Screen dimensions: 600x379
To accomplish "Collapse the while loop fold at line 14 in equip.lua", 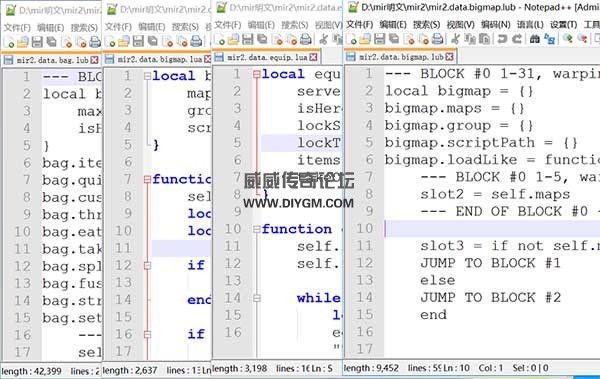I will (x=256, y=298).
